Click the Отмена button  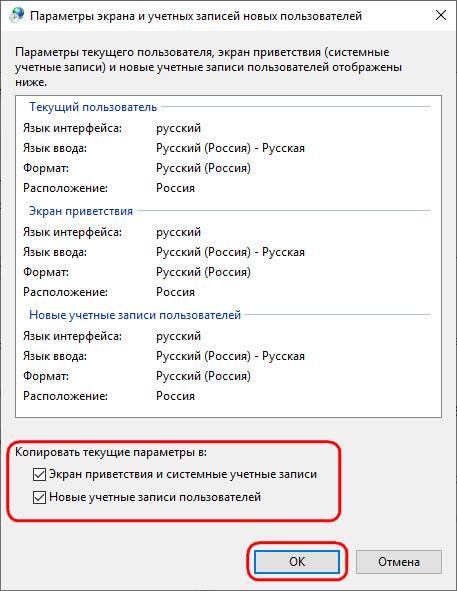pyautogui.click(x=399, y=562)
